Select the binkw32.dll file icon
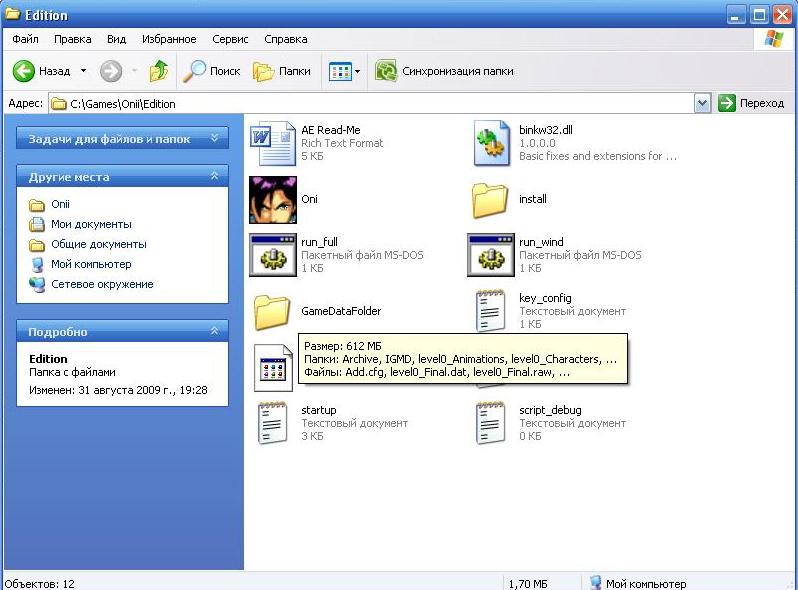 492,143
